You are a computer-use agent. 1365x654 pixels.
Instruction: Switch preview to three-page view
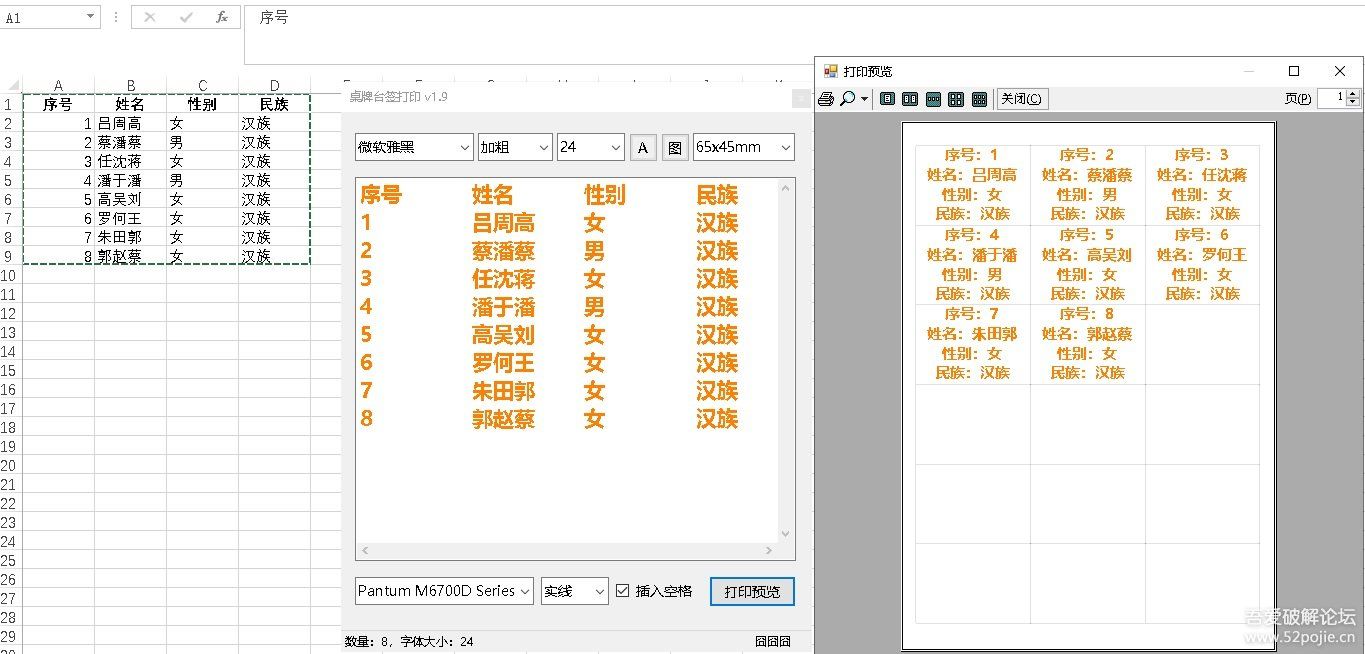coord(932,98)
